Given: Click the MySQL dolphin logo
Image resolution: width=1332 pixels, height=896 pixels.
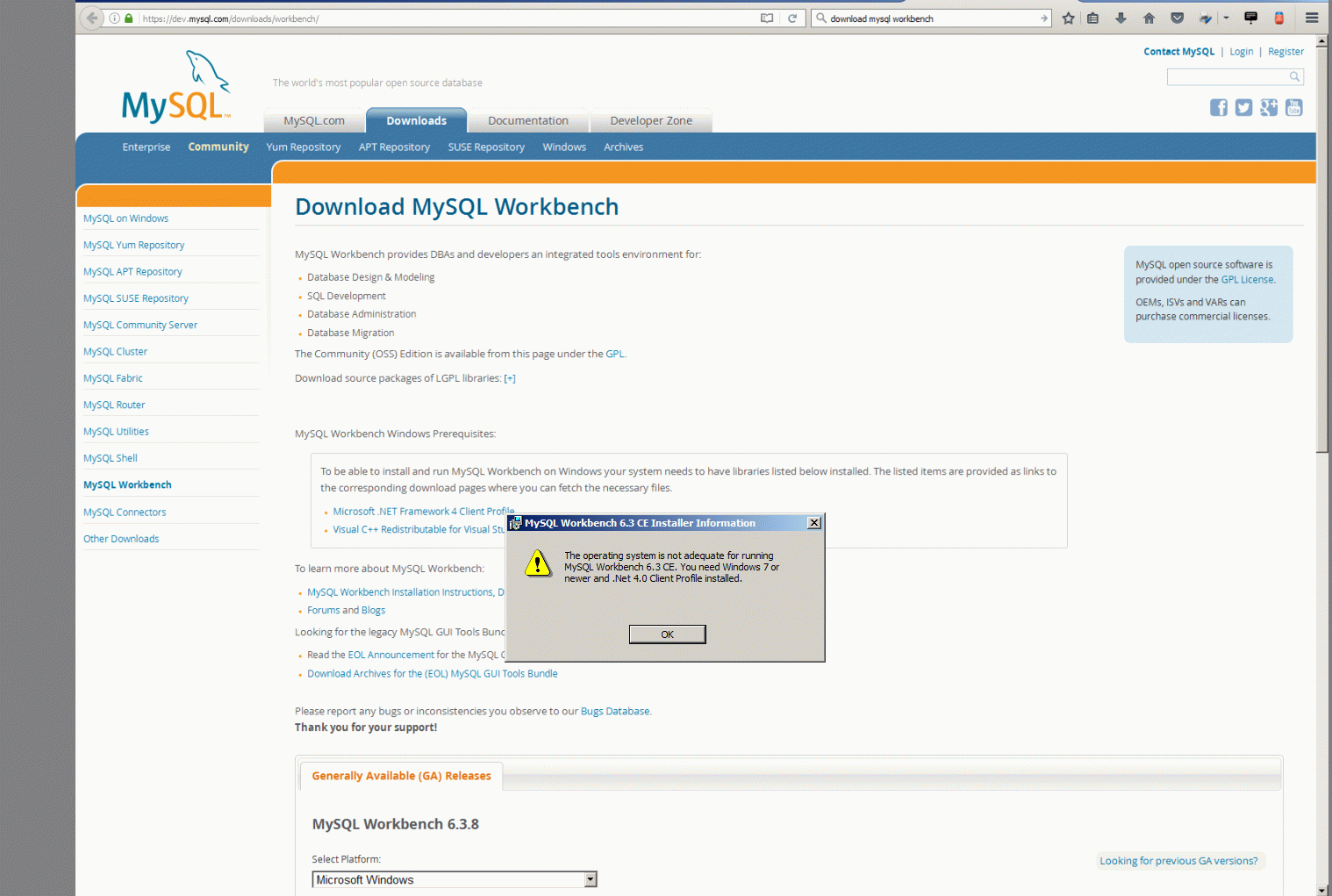Looking at the screenshot, I should (x=176, y=86).
